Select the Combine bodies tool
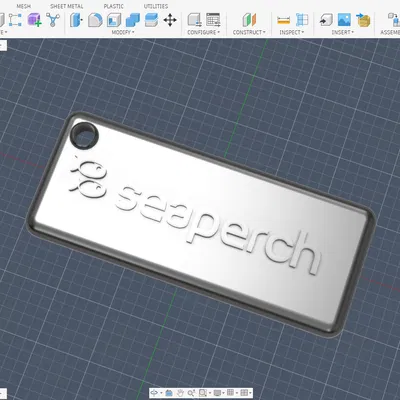Screen dimensions: 400x400 coord(133,20)
